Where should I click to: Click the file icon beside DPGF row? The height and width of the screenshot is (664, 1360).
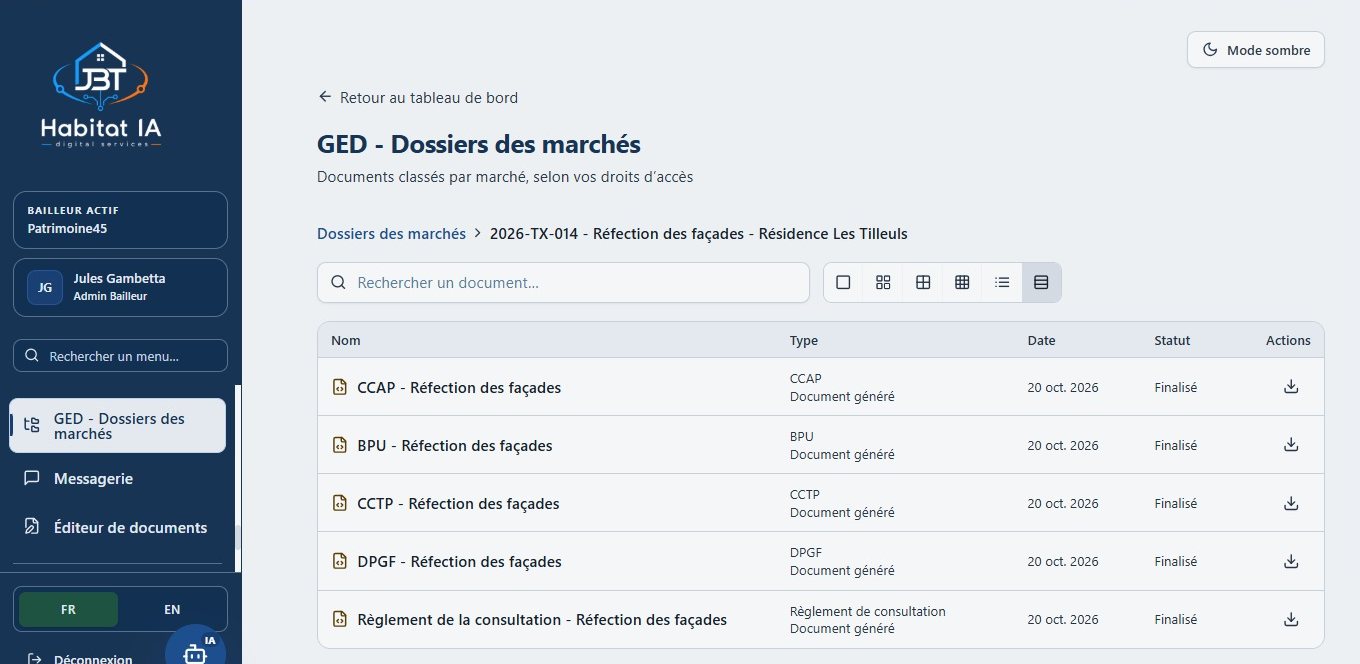click(340, 561)
